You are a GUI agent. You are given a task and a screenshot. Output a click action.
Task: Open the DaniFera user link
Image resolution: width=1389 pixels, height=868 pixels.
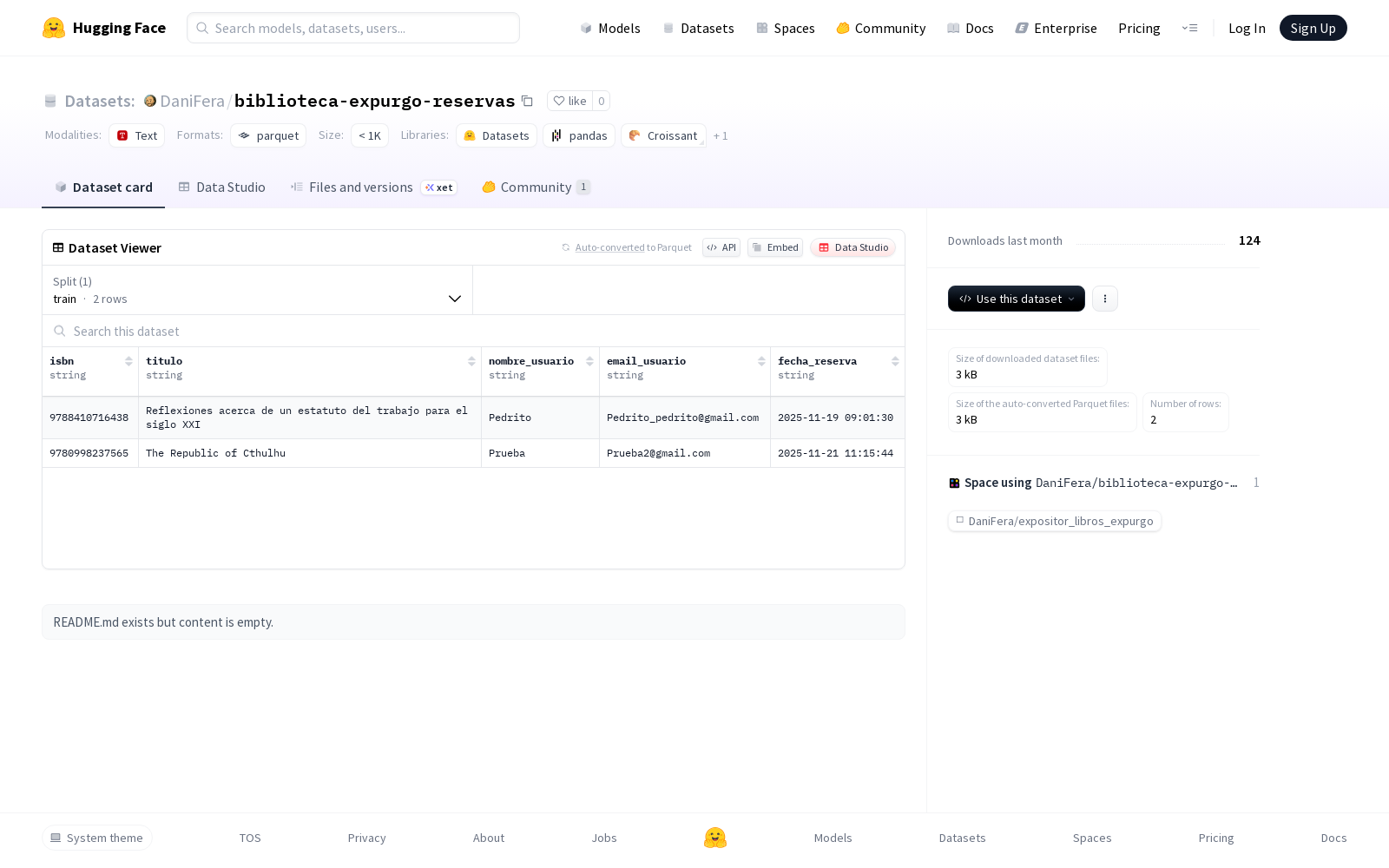point(193,101)
